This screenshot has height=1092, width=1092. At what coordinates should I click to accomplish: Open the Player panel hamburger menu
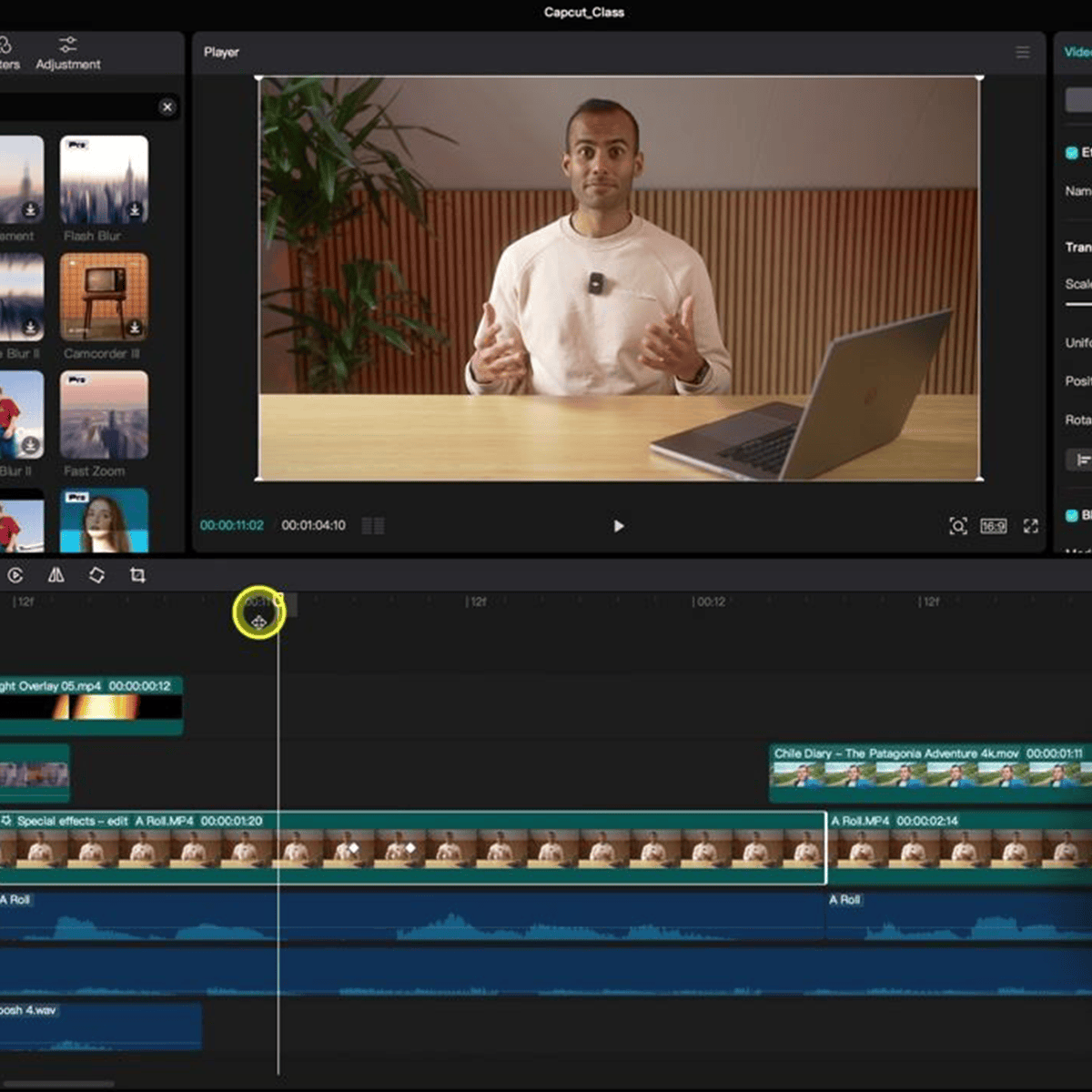(1023, 53)
